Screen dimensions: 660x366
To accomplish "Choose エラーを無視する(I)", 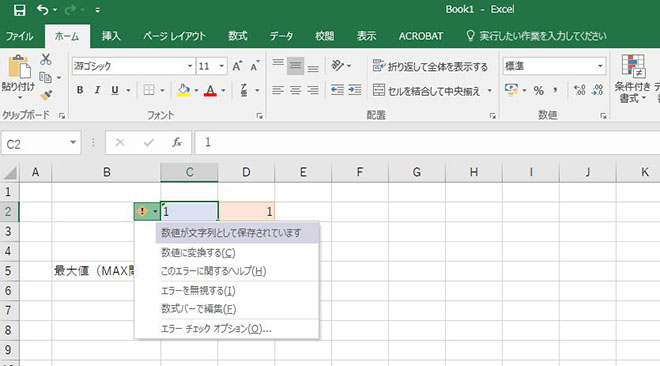I will click(x=198, y=290).
